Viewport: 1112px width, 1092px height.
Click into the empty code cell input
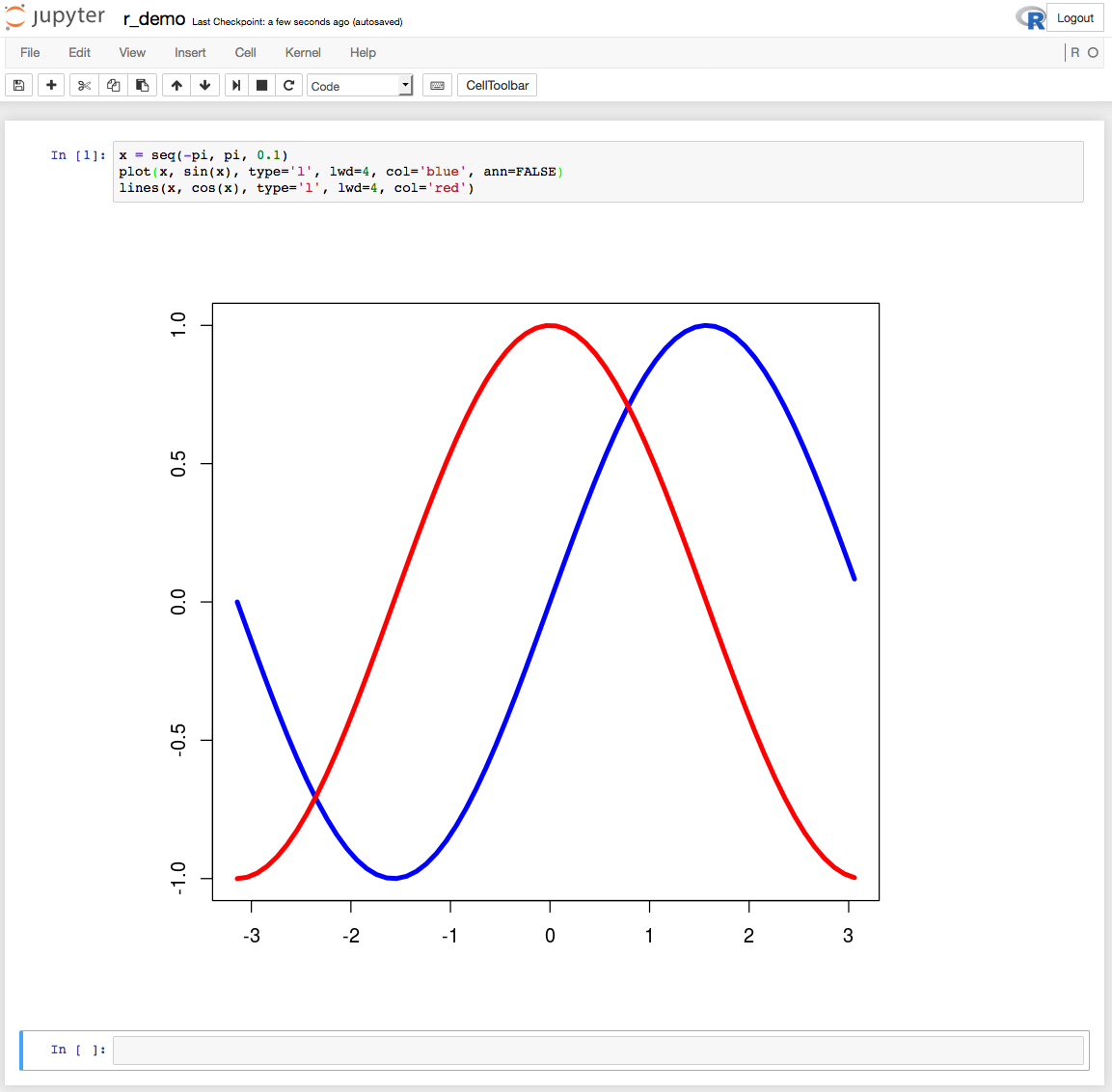tap(598, 1051)
